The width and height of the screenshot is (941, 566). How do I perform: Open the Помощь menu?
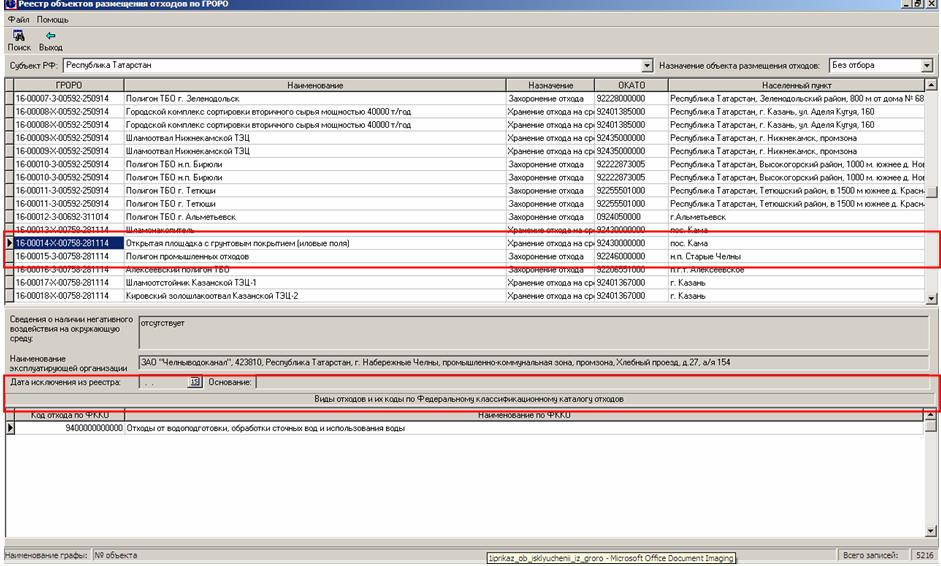click(x=54, y=20)
